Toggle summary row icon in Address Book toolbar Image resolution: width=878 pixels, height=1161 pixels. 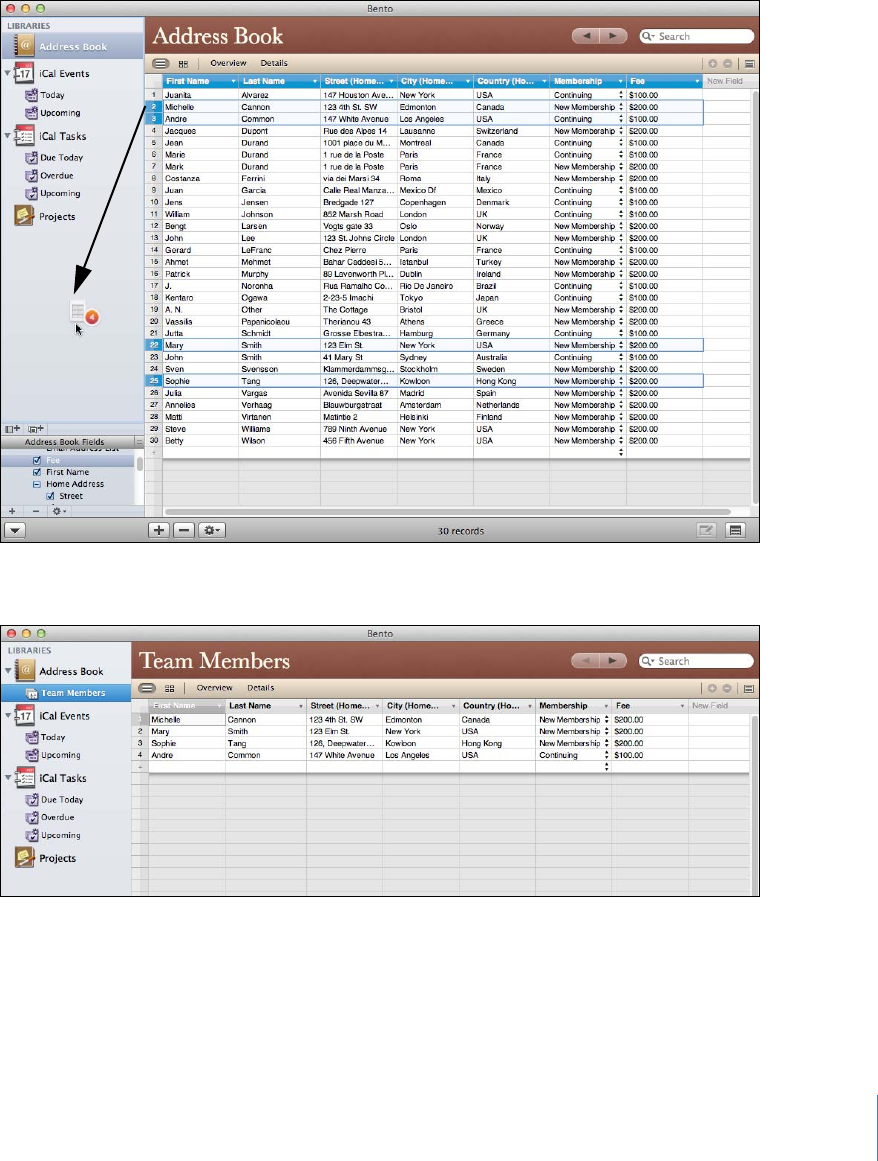click(749, 64)
